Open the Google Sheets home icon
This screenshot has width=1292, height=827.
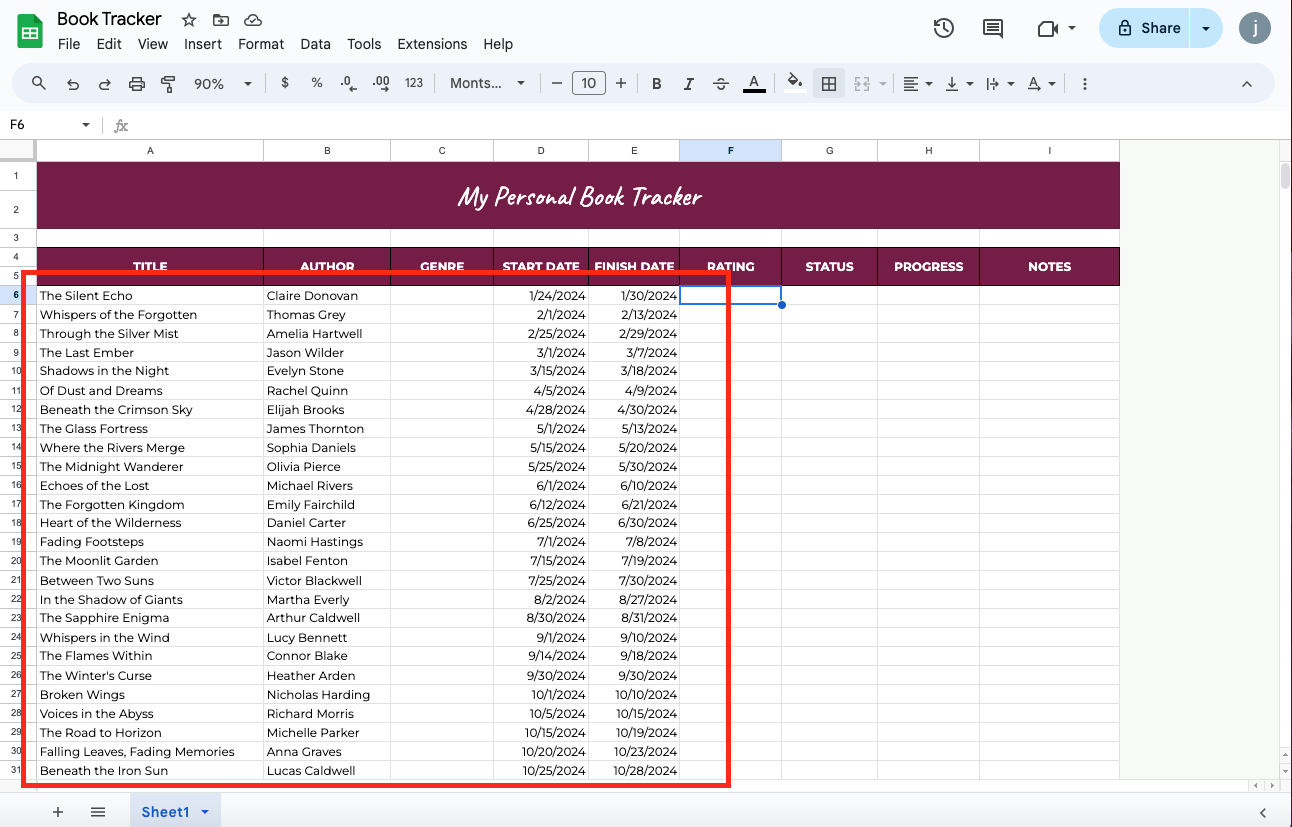tap(30, 31)
